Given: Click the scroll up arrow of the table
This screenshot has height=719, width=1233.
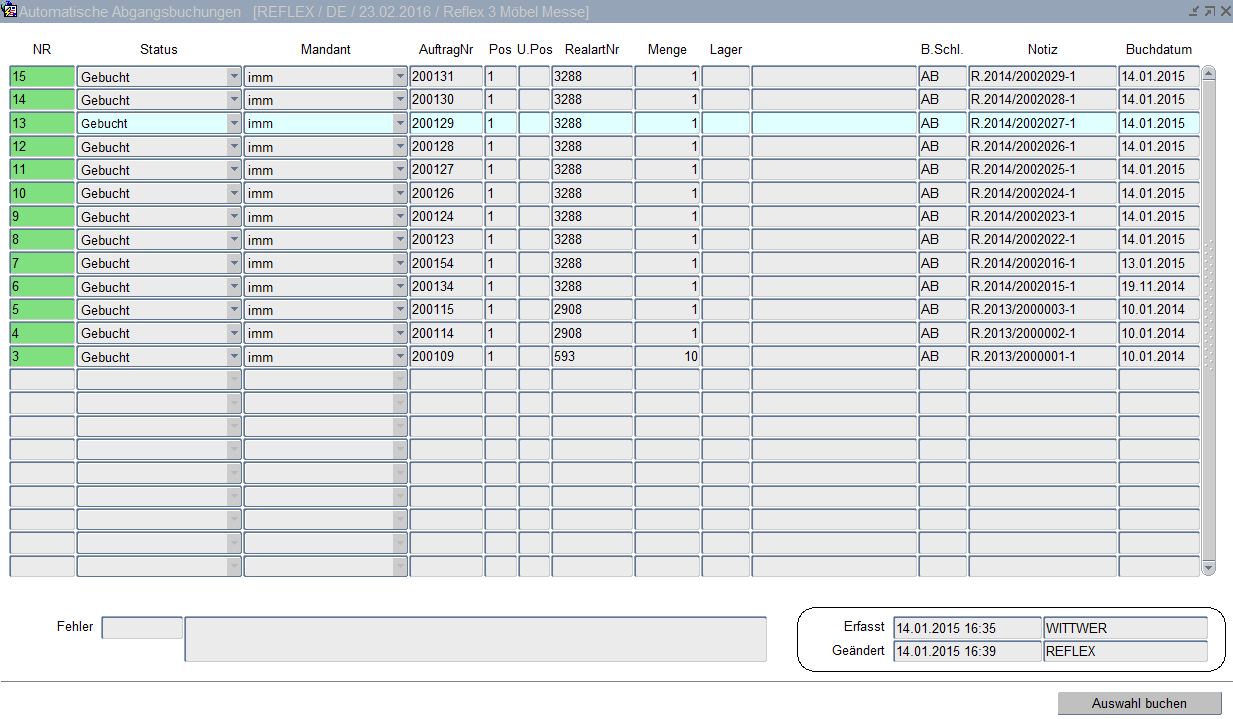Looking at the screenshot, I should pyautogui.click(x=1208, y=73).
